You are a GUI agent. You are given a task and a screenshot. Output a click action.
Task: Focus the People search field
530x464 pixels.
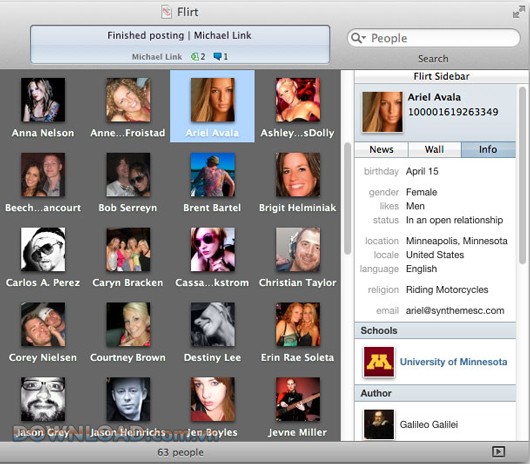[434, 38]
